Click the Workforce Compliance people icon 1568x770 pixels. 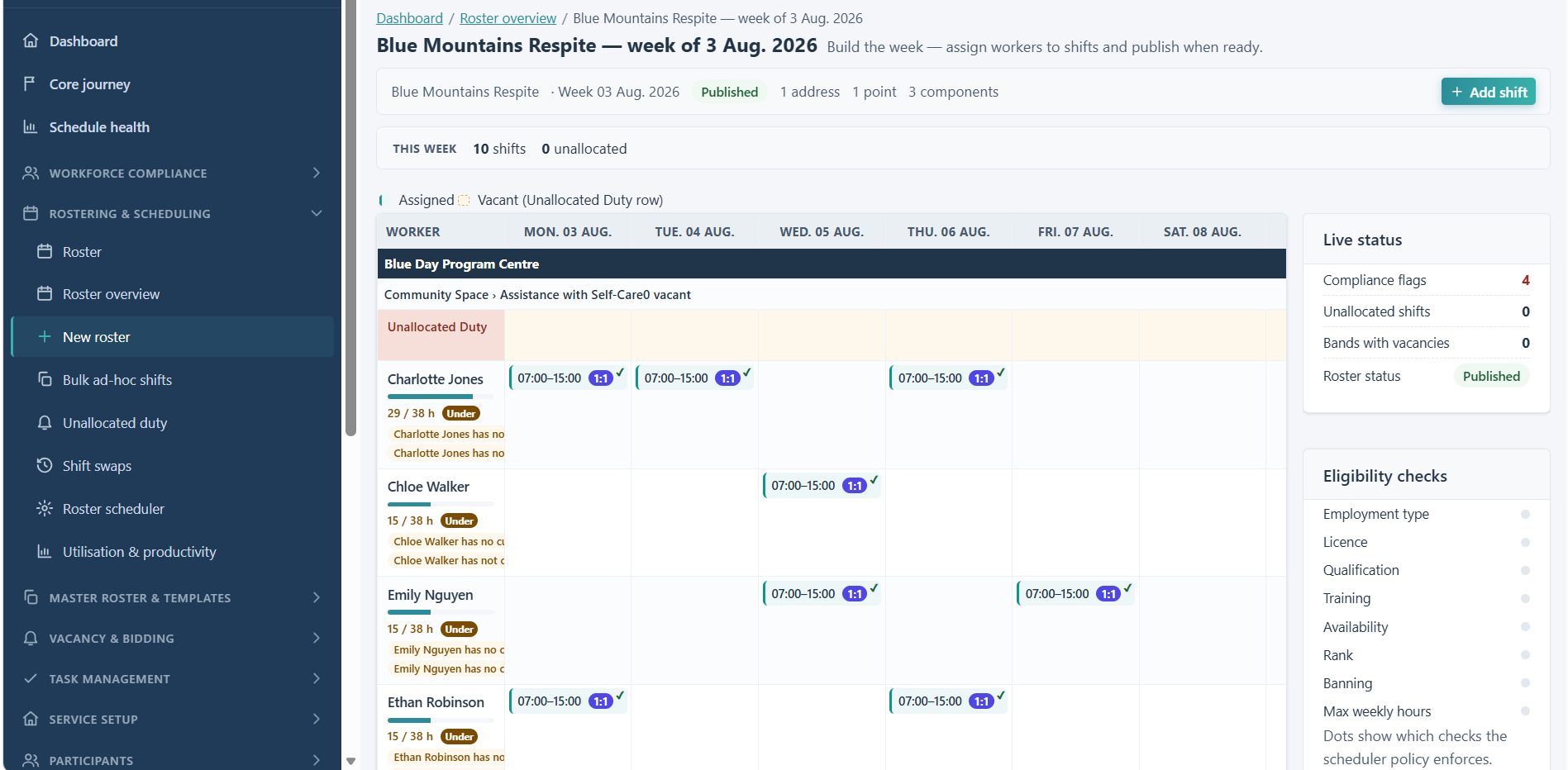[x=31, y=173]
